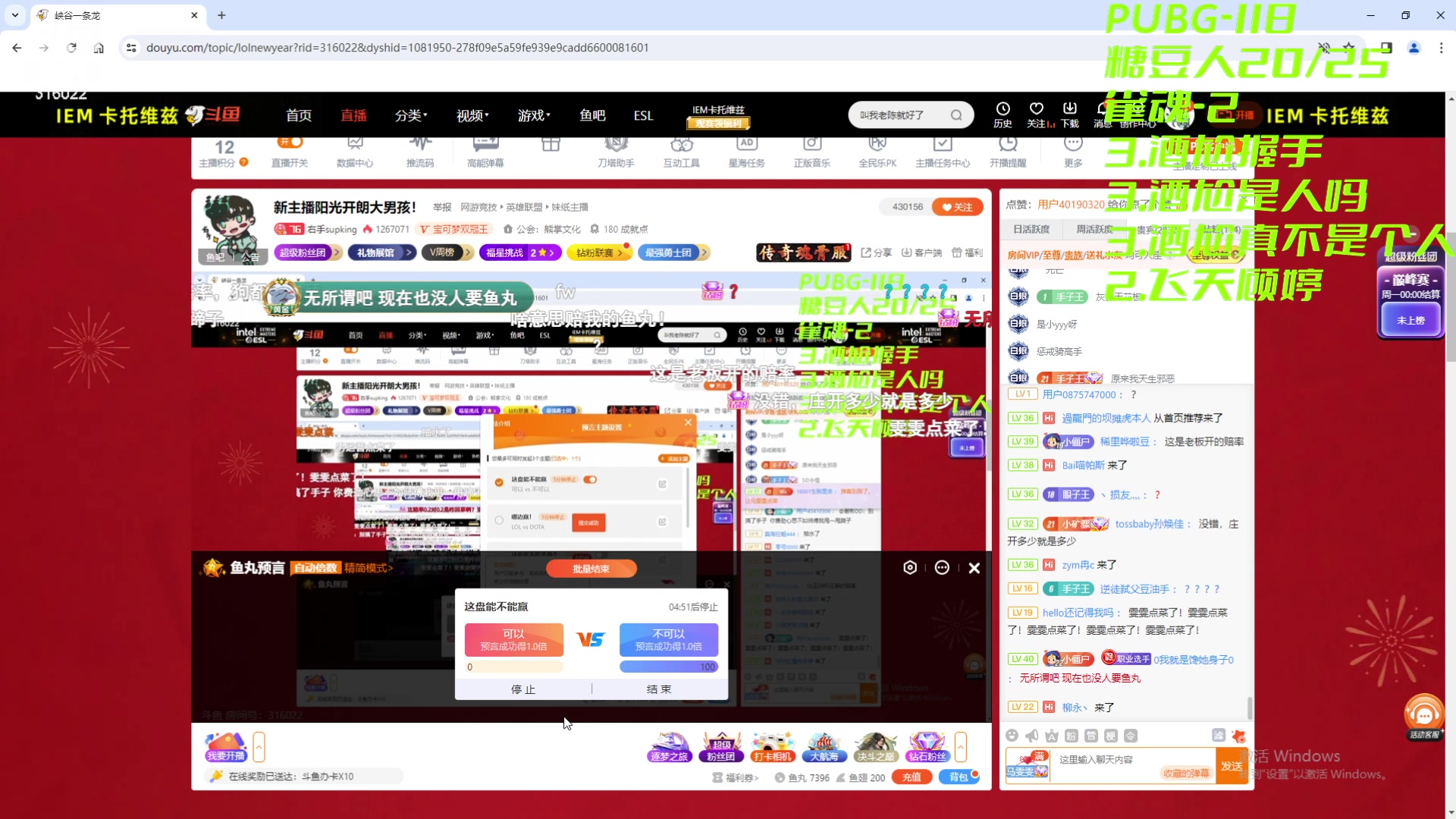
Task: Open the browser profile avatar icon
Action: [1414, 48]
